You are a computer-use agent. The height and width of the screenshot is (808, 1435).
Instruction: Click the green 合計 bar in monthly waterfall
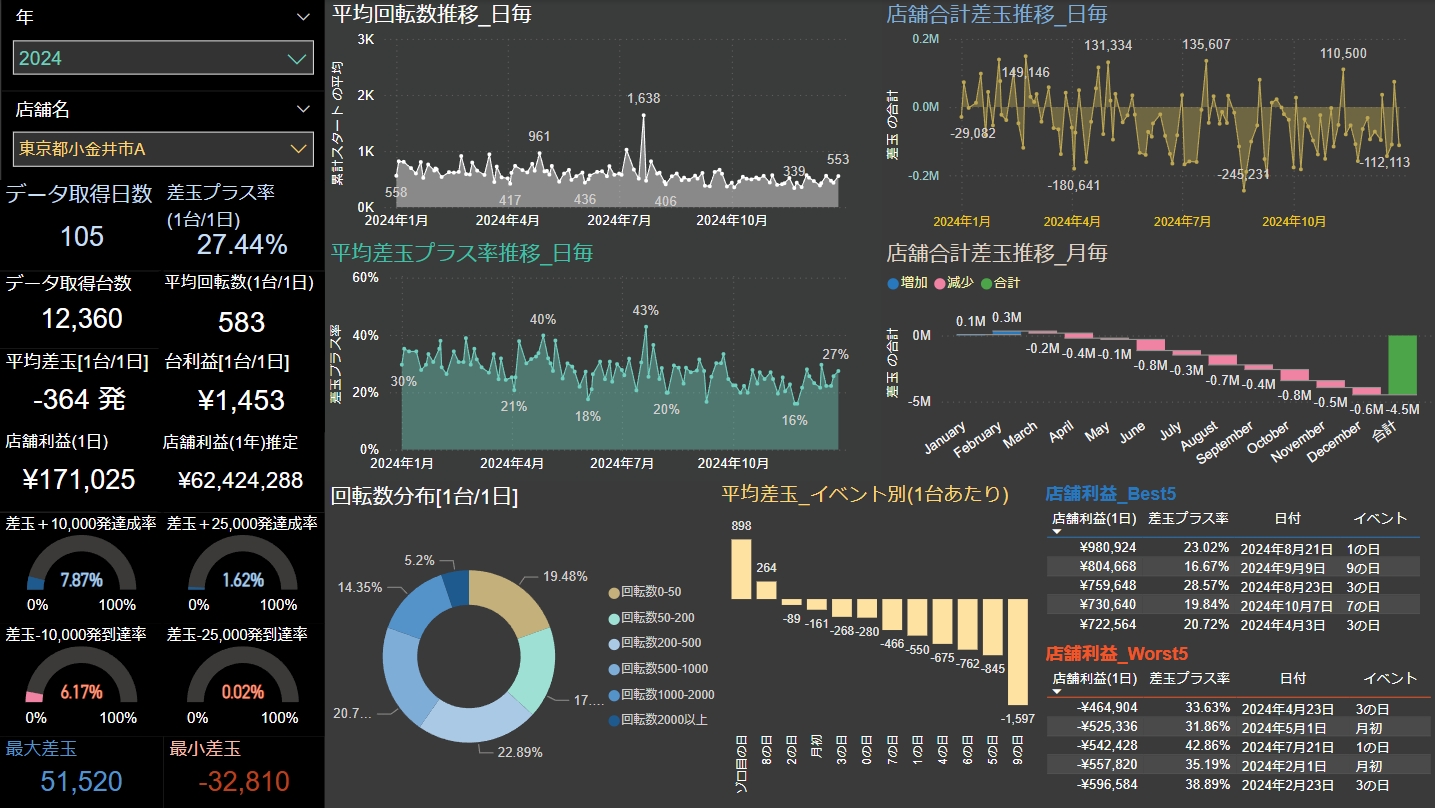pos(1402,364)
